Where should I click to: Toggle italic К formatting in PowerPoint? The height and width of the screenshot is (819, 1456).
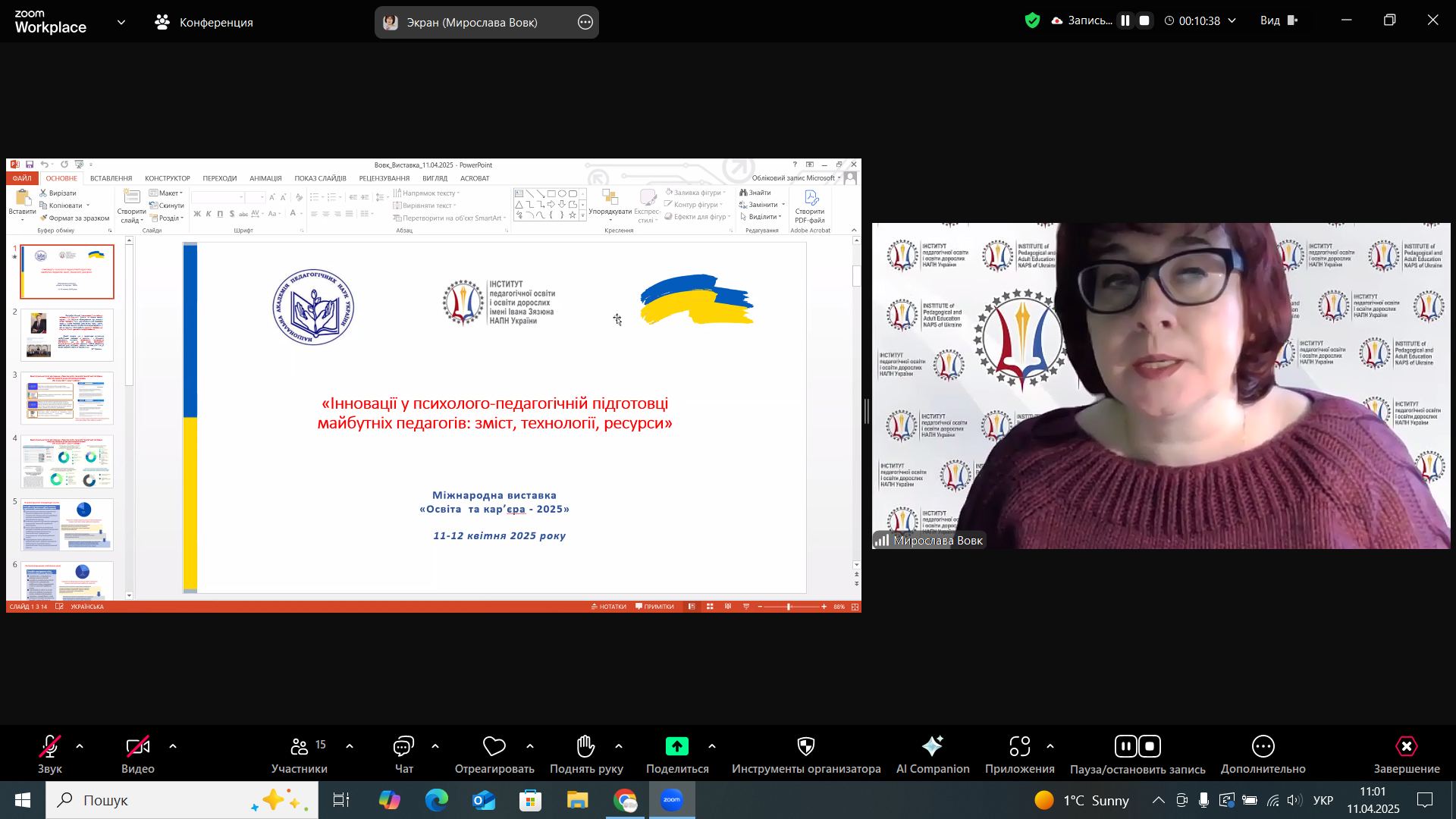click(x=209, y=215)
